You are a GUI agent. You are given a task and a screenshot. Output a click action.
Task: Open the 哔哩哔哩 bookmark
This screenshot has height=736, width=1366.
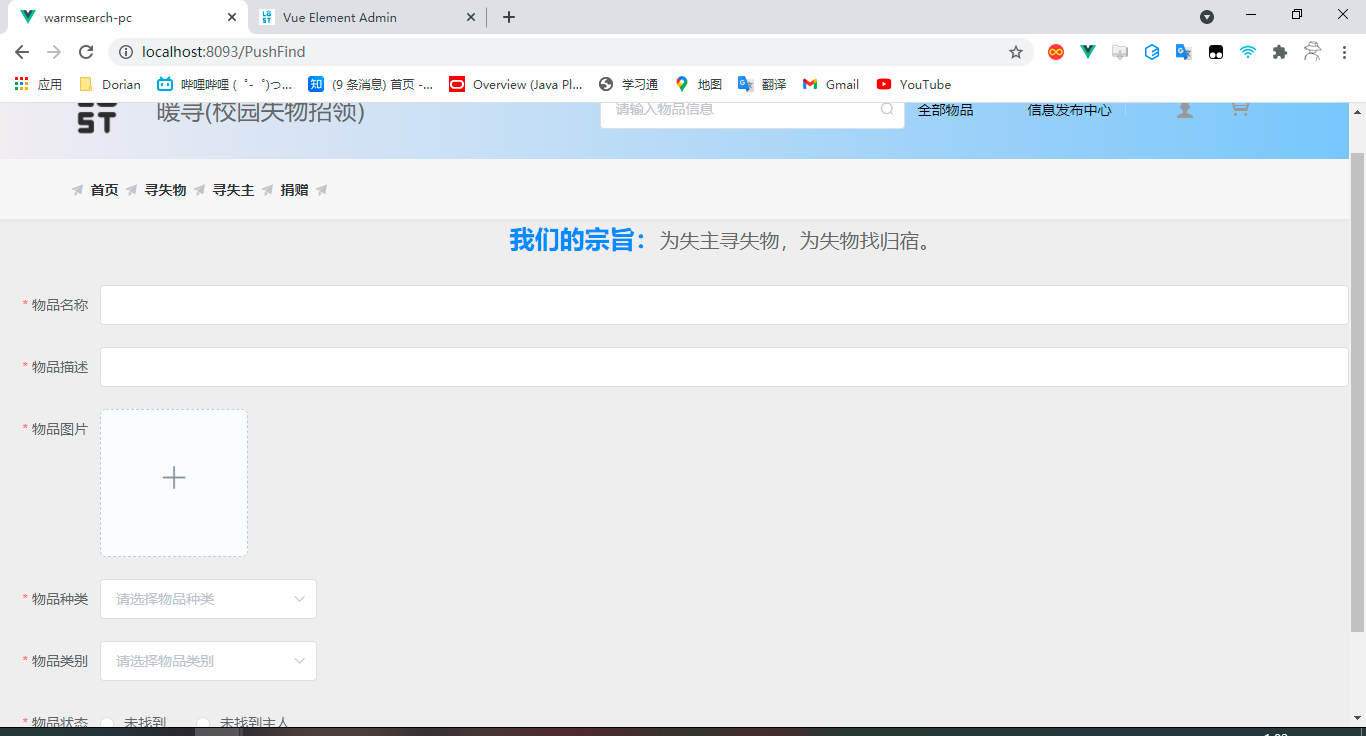(x=225, y=84)
